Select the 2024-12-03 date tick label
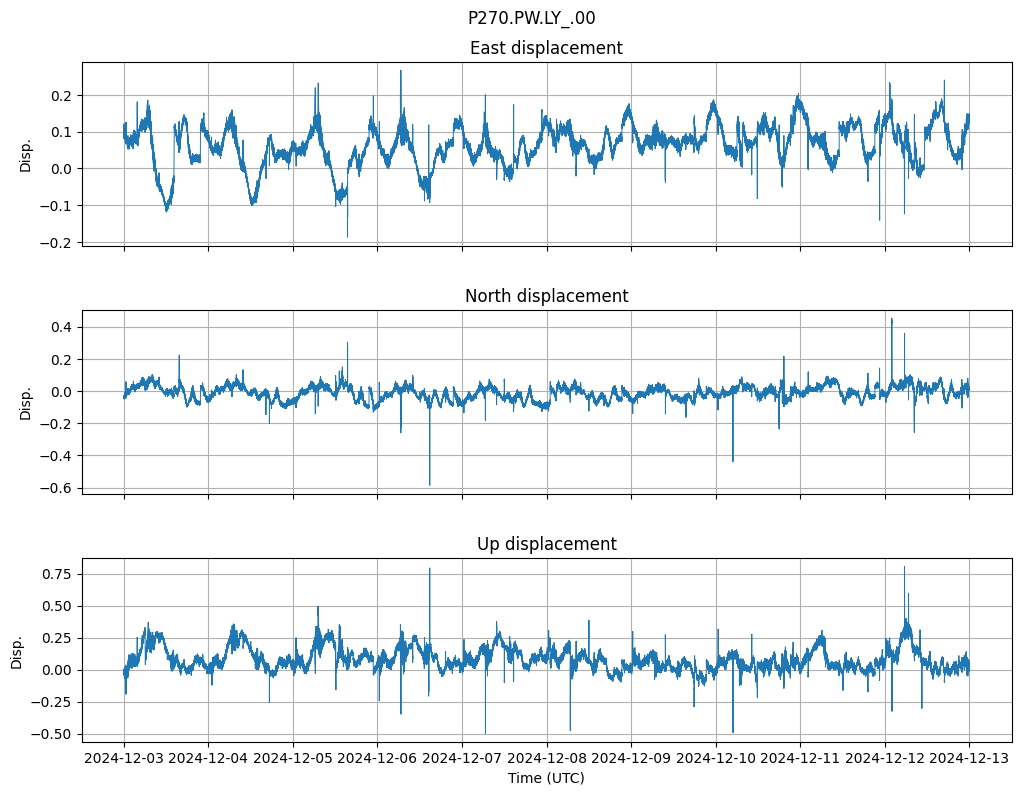This screenshot has width=1021, height=795. click(124, 760)
